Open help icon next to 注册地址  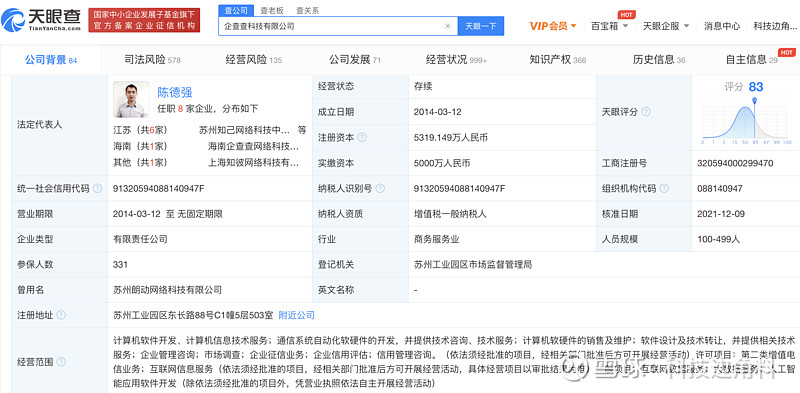tap(61, 315)
